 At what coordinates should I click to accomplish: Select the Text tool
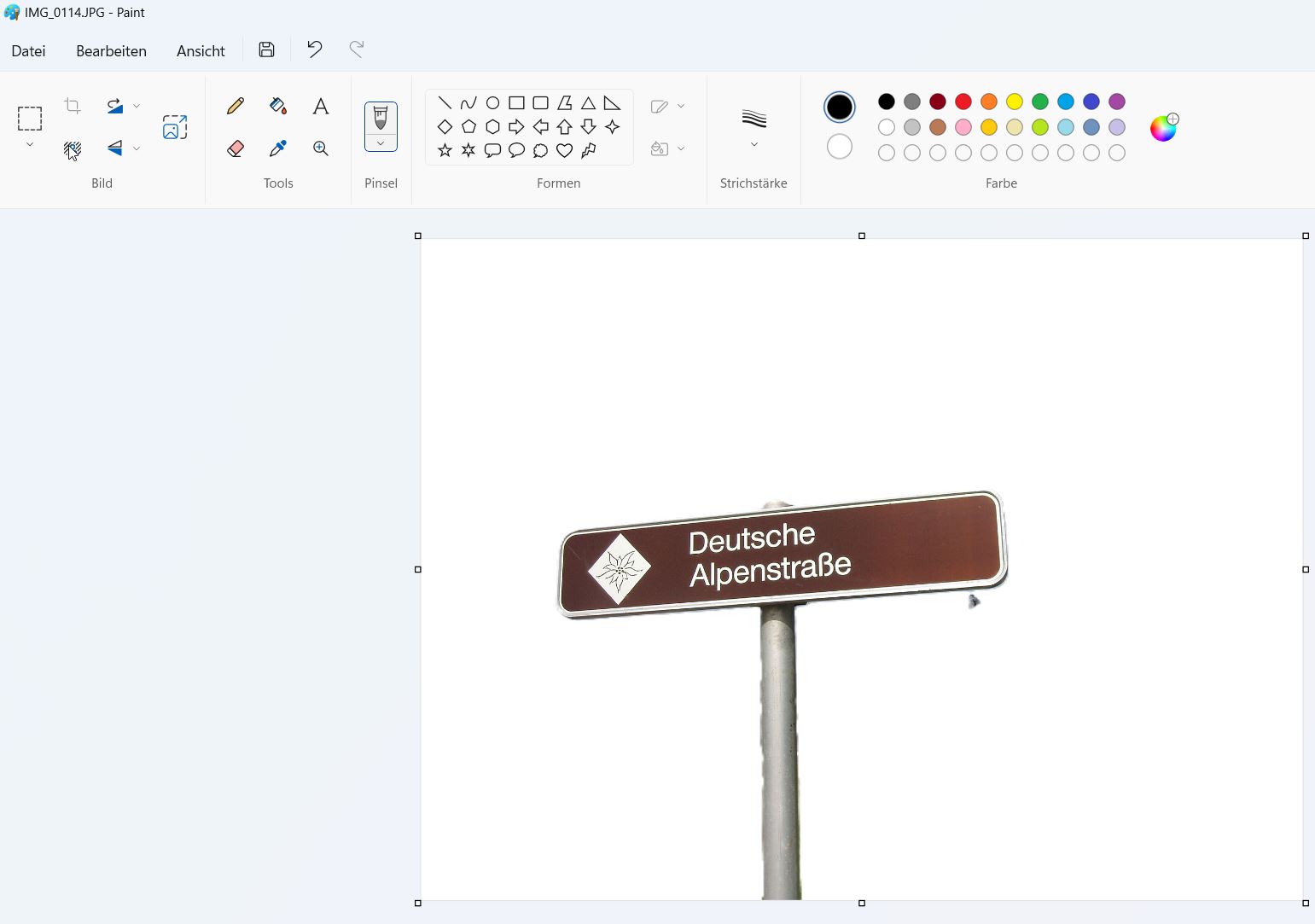pyautogui.click(x=320, y=106)
